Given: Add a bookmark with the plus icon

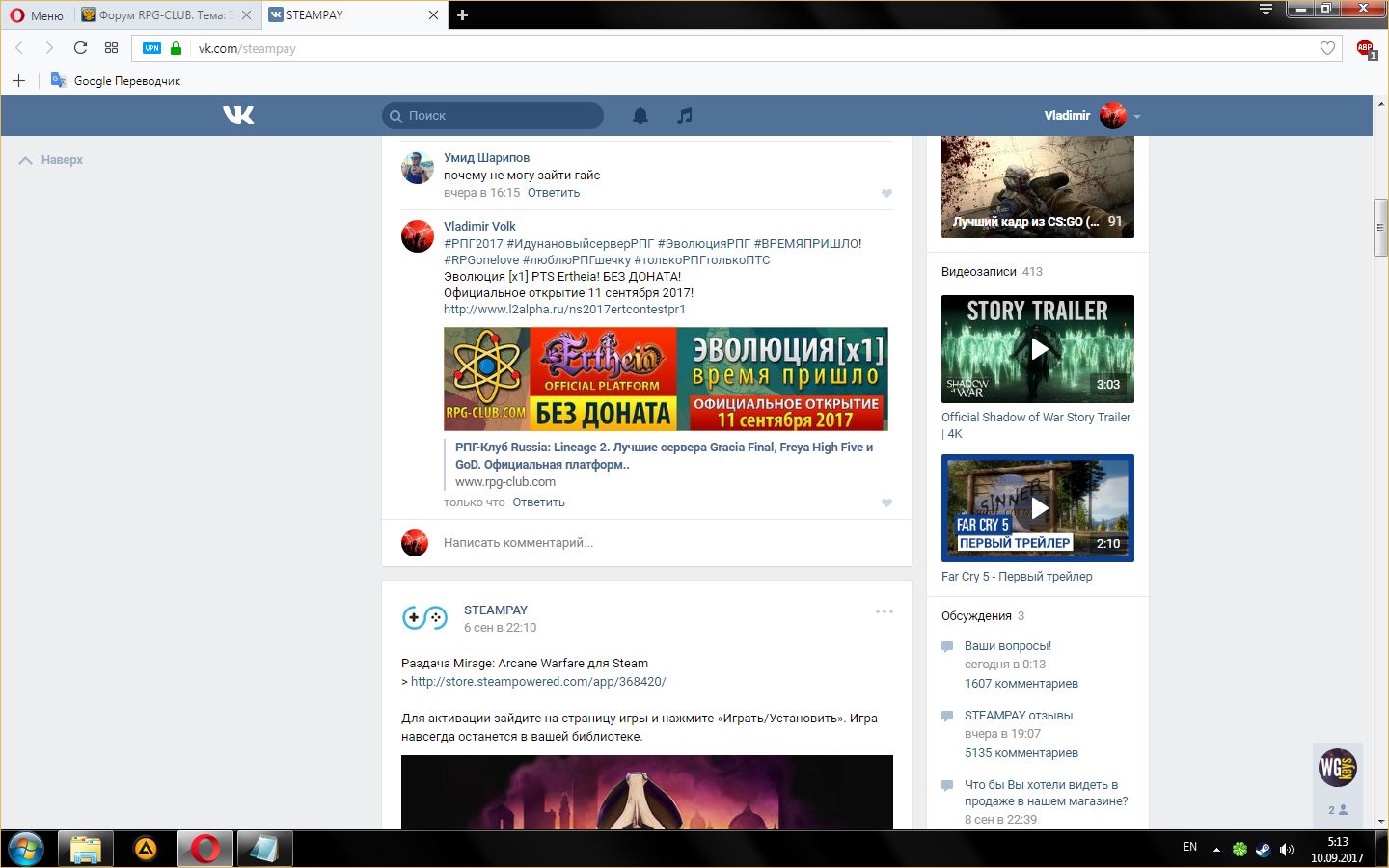Looking at the screenshot, I should (x=18, y=81).
